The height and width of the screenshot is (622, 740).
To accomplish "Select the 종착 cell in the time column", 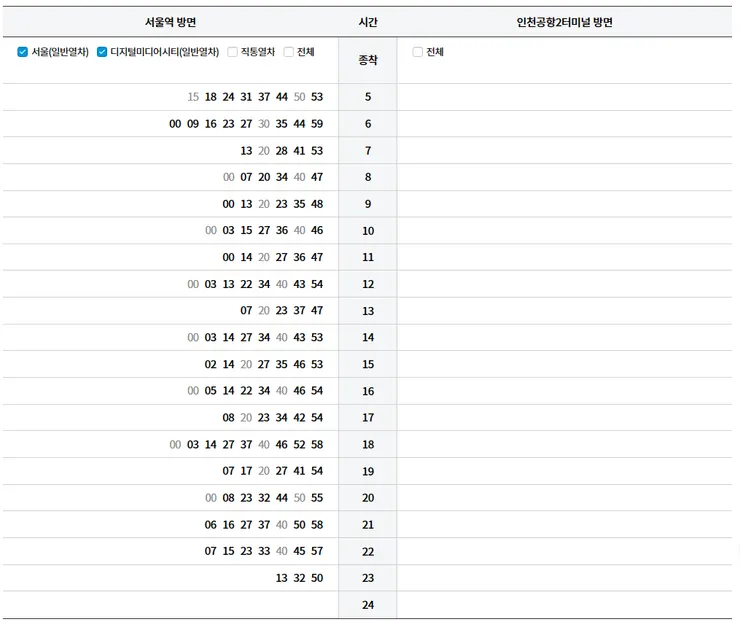I will click(x=368, y=60).
